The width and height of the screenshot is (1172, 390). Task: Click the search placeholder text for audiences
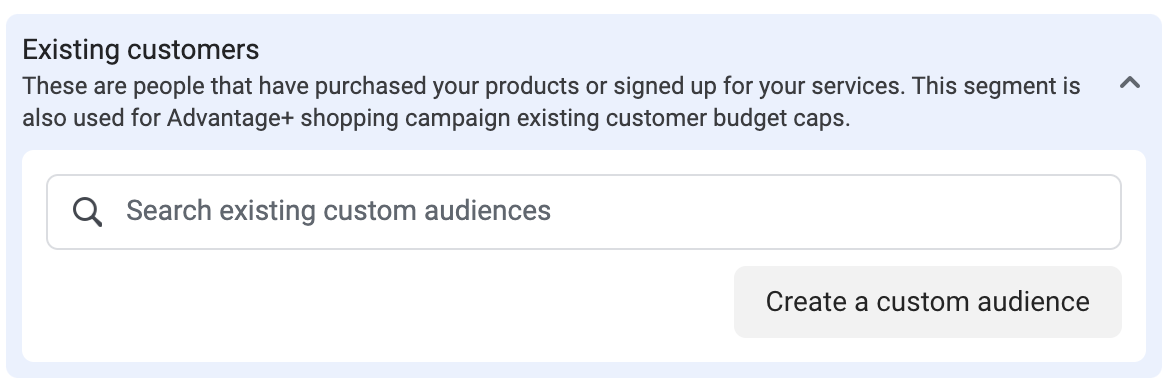(338, 211)
